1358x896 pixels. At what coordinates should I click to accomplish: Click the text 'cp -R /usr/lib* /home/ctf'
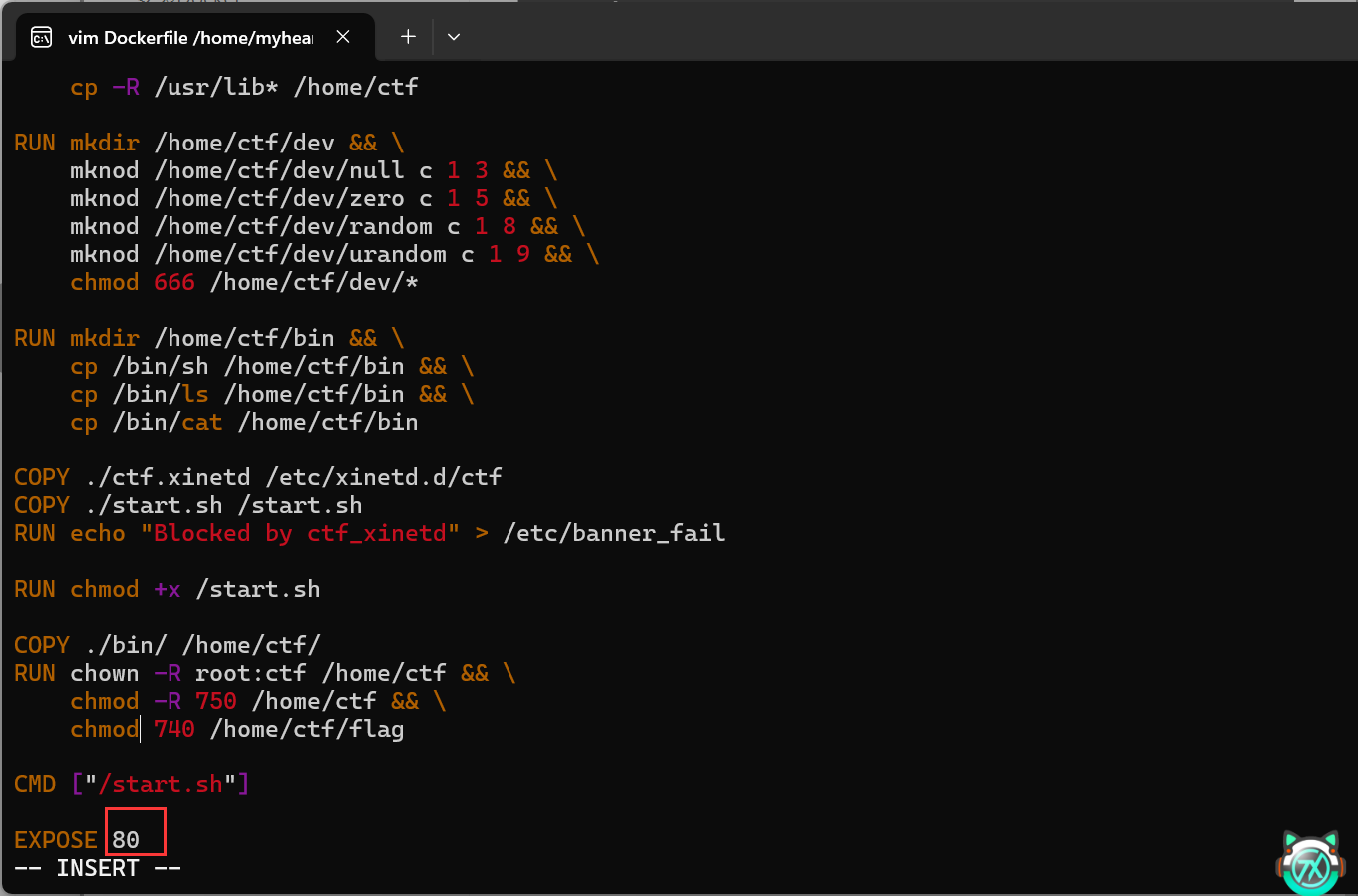click(x=244, y=88)
